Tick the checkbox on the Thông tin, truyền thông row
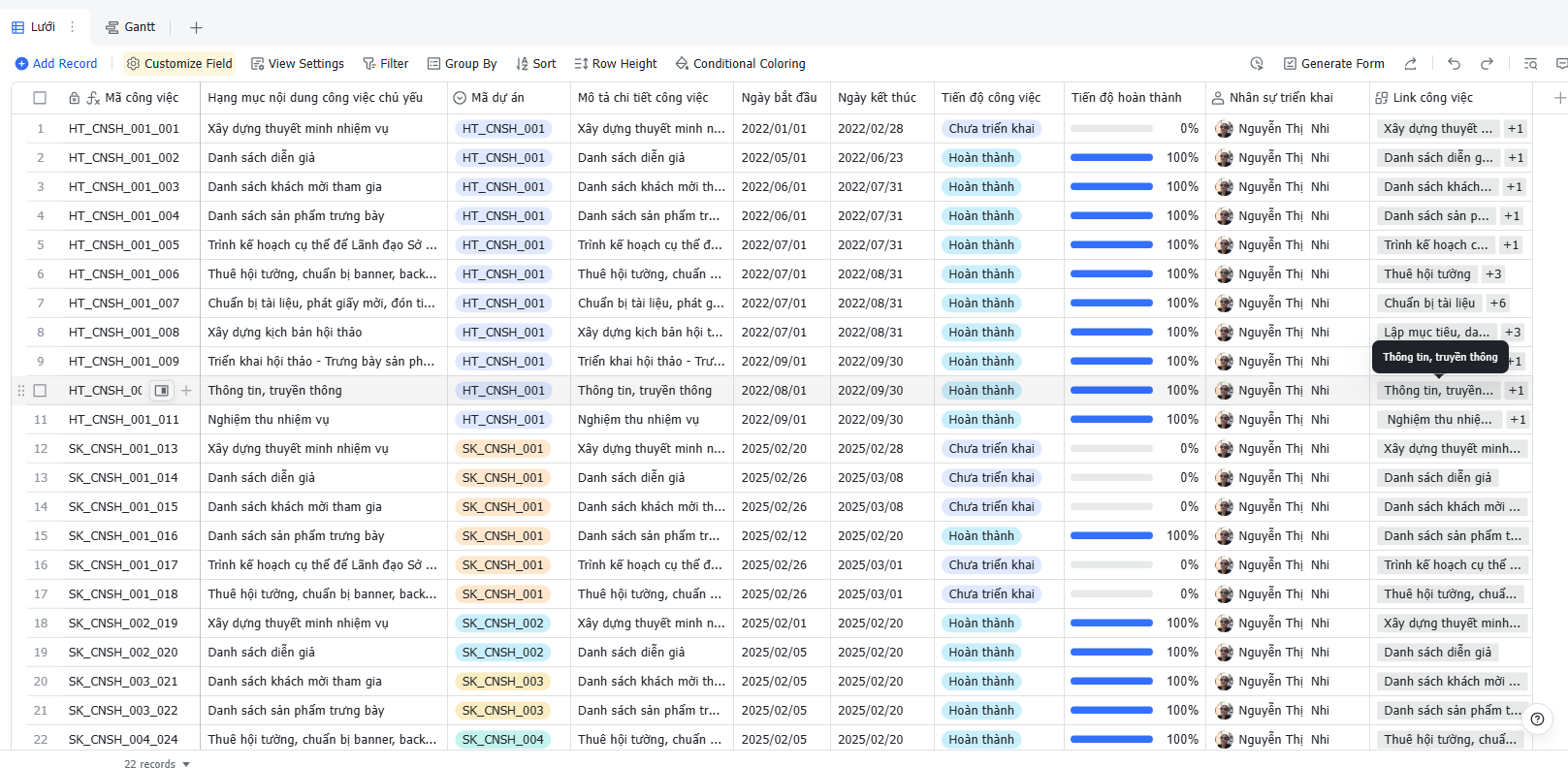 pyautogui.click(x=40, y=391)
